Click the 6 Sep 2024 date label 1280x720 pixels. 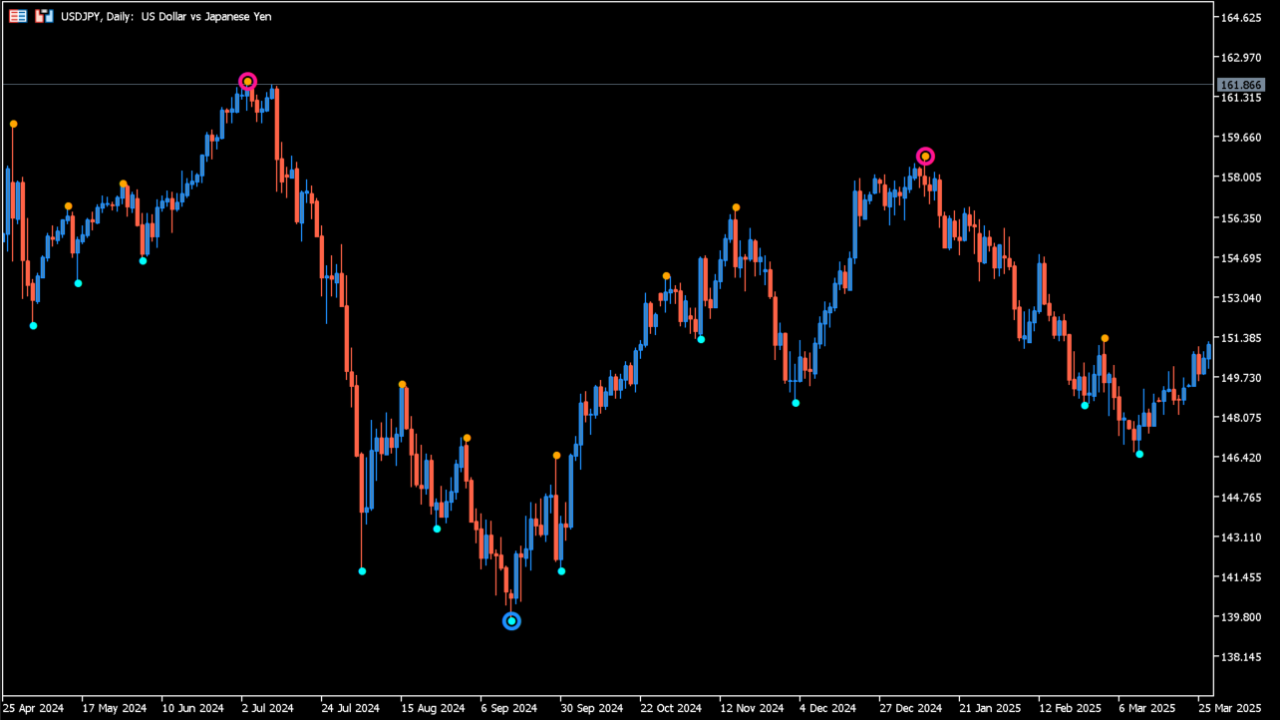[509, 708]
